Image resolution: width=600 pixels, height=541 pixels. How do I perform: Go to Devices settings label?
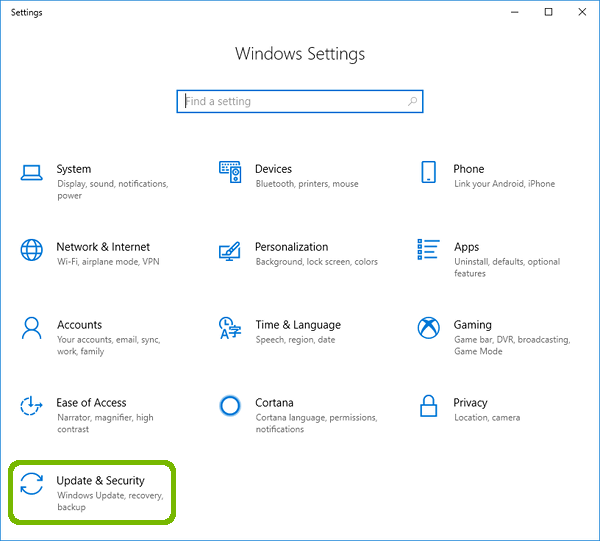tap(273, 169)
